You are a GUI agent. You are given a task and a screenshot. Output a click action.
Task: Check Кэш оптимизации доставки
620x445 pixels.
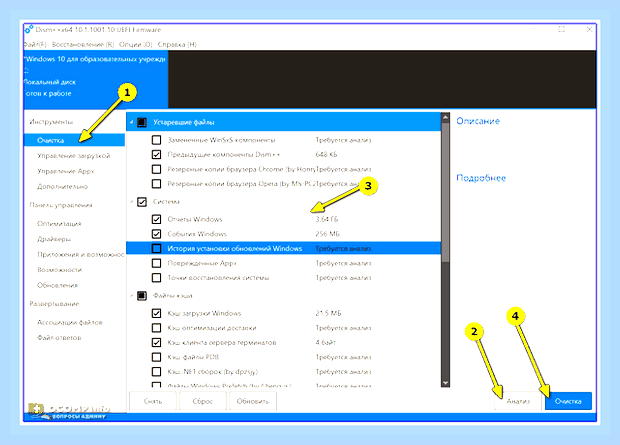point(157,328)
